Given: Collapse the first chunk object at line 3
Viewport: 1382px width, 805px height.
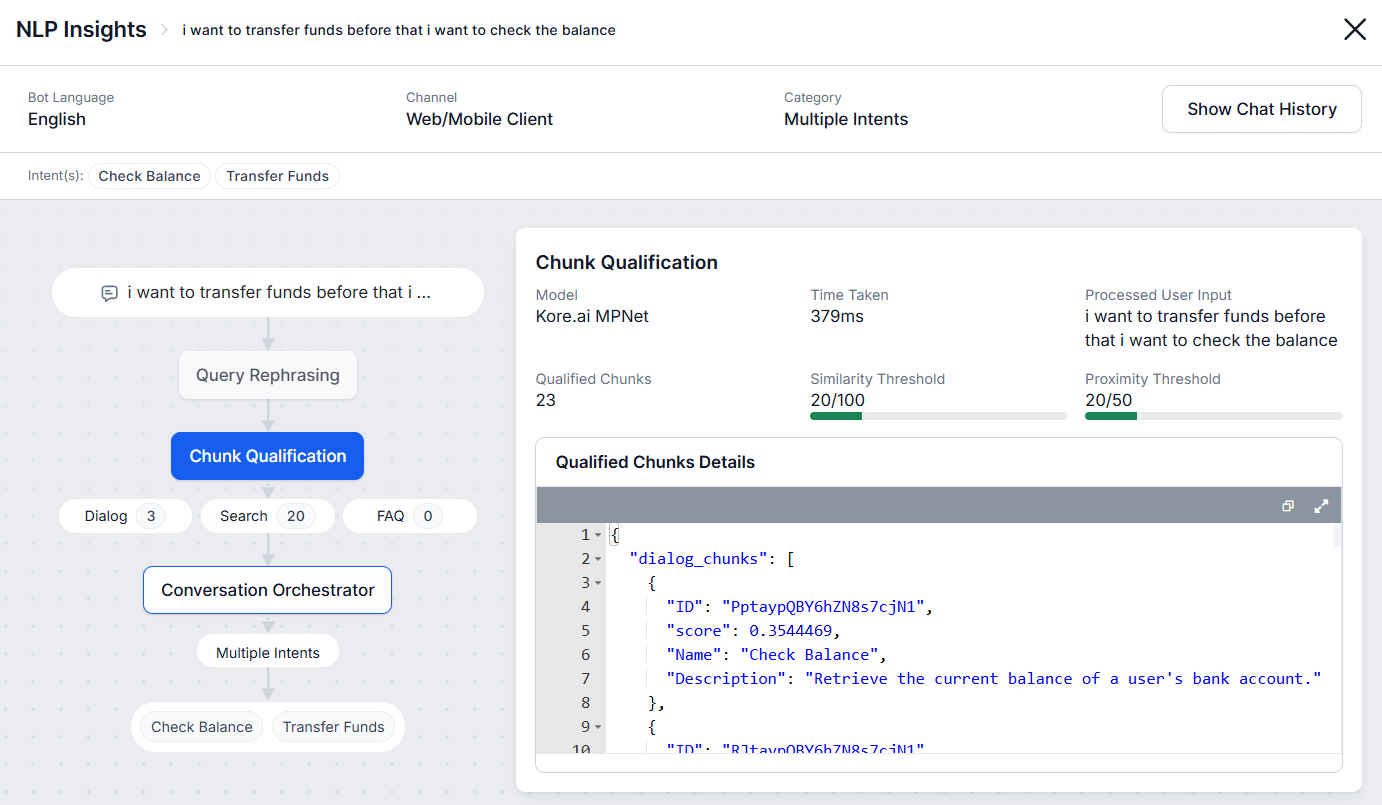Looking at the screenshot, I should point(598,583).
